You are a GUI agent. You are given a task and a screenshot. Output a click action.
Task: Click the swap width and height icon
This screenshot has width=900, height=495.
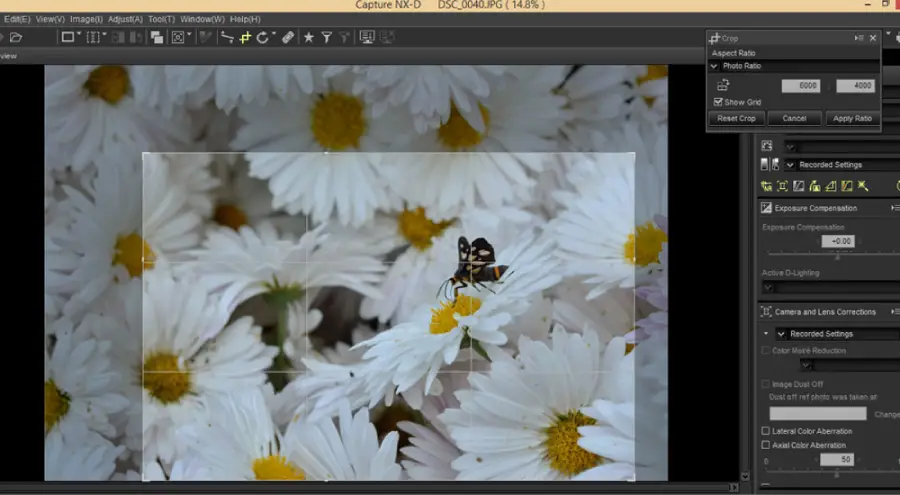[x=723, y=85]
